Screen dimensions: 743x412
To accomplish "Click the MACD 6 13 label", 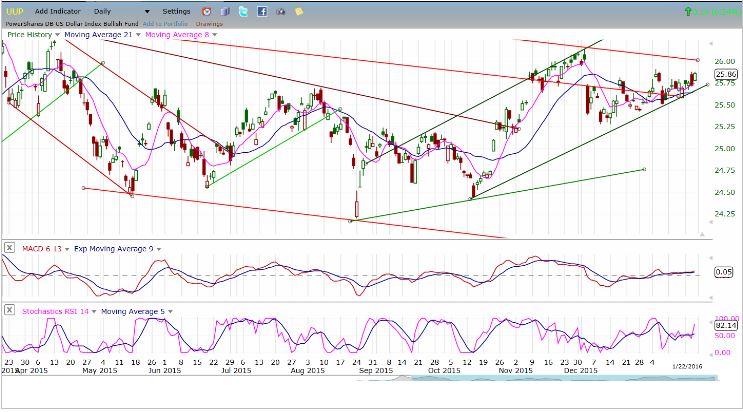I will pyautogui.click(x=42, y=248).
